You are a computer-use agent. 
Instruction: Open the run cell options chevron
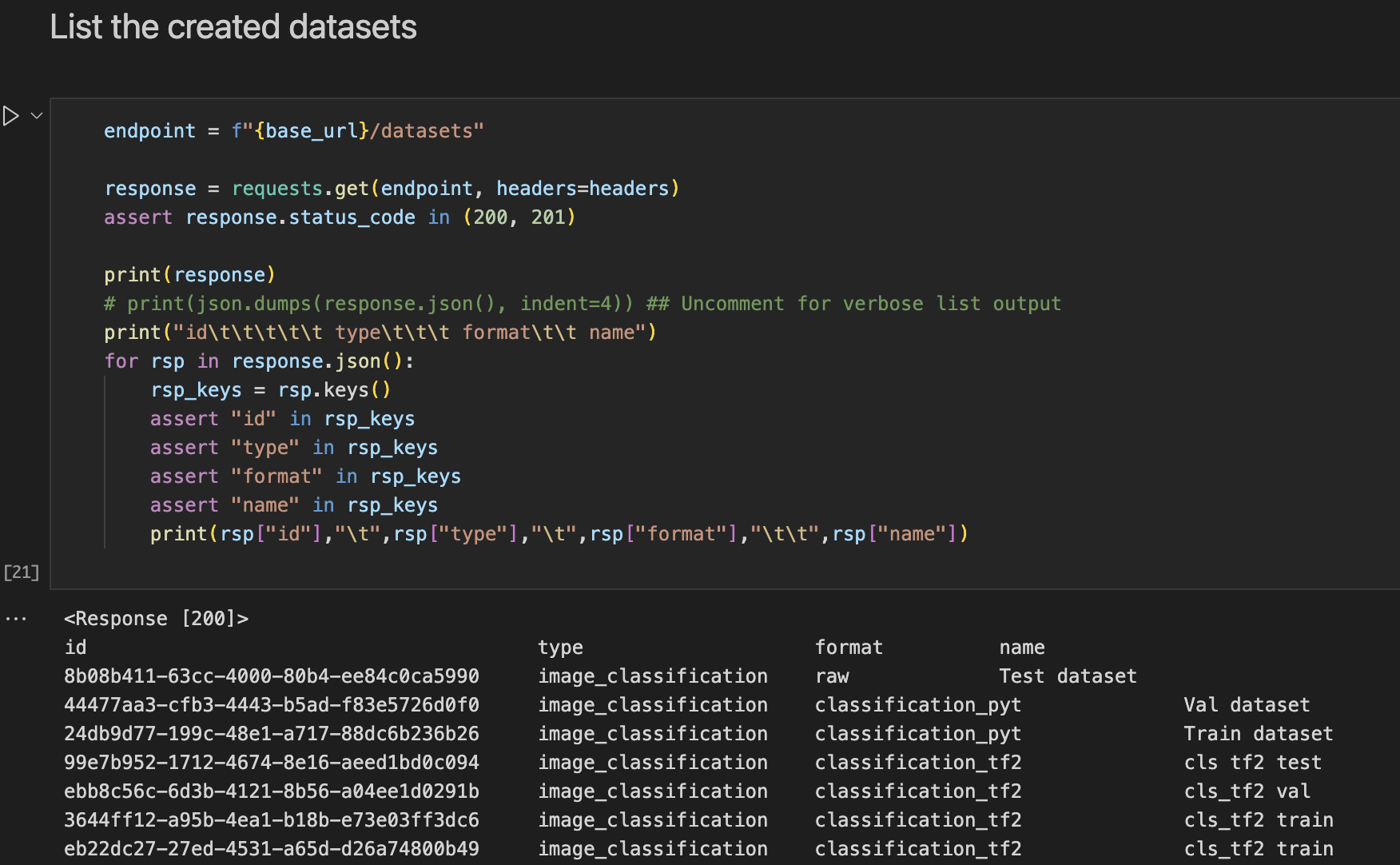(37, 116)
